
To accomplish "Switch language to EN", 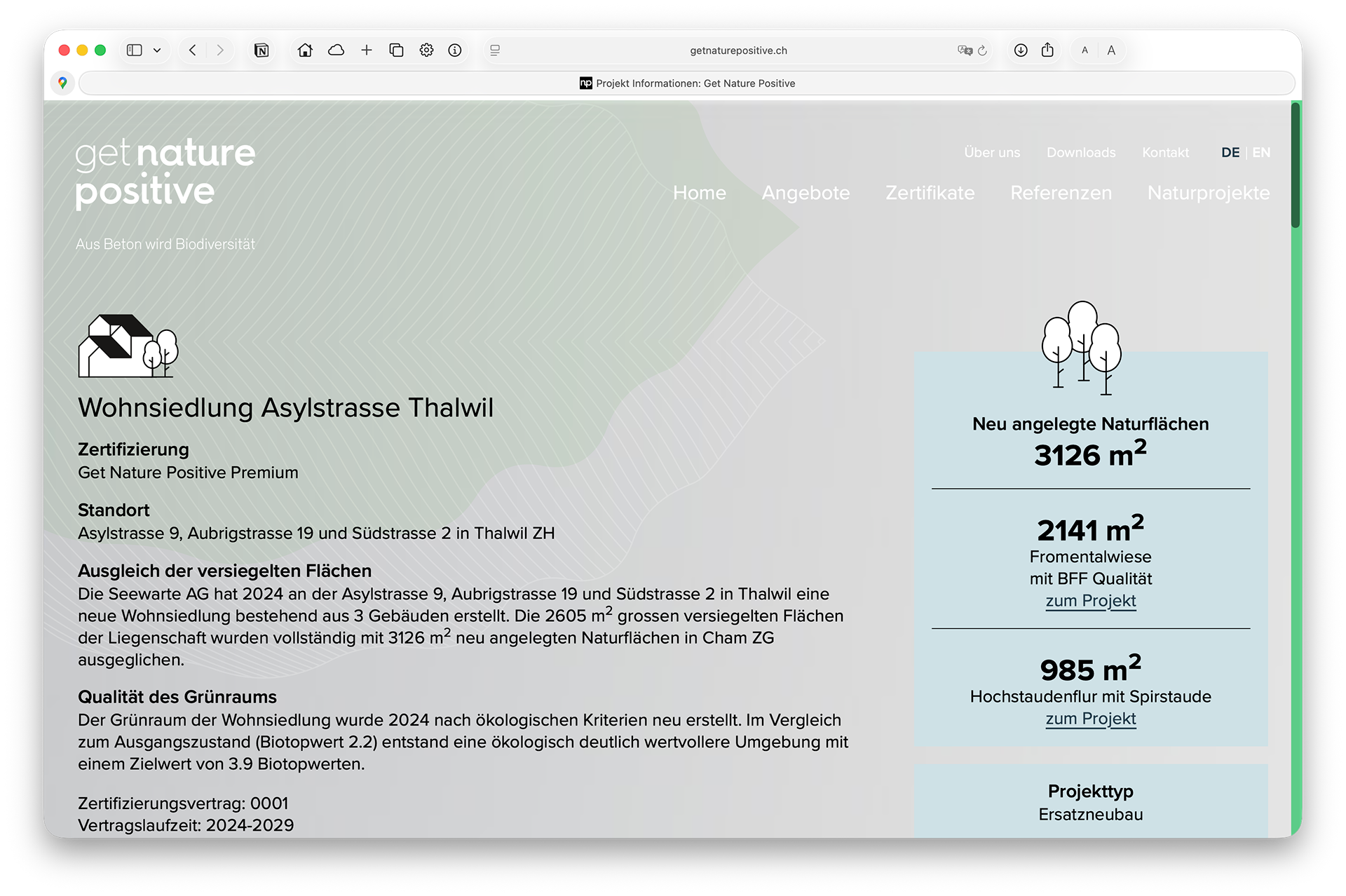I will pyautogui.click(x=1261, y=152).
